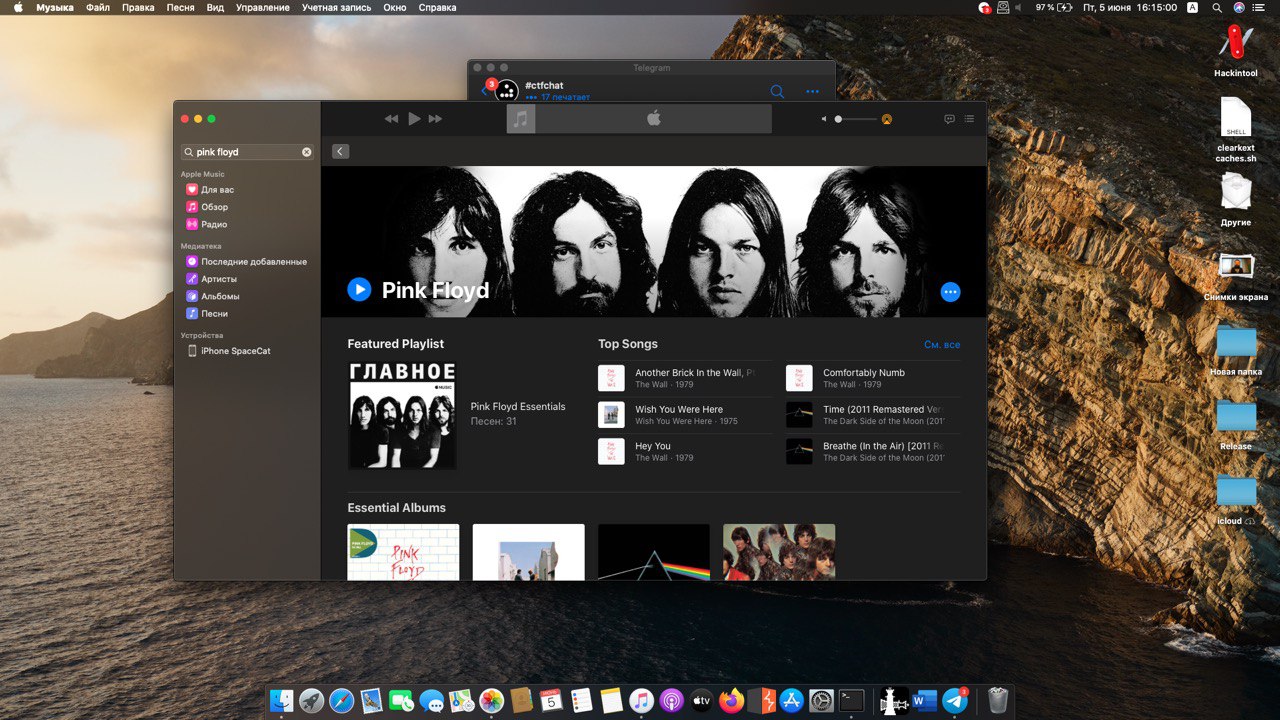The image size is (1280, 720).
Task: Open Dark Side of the Moon prism album
Action: click(654, 552)
